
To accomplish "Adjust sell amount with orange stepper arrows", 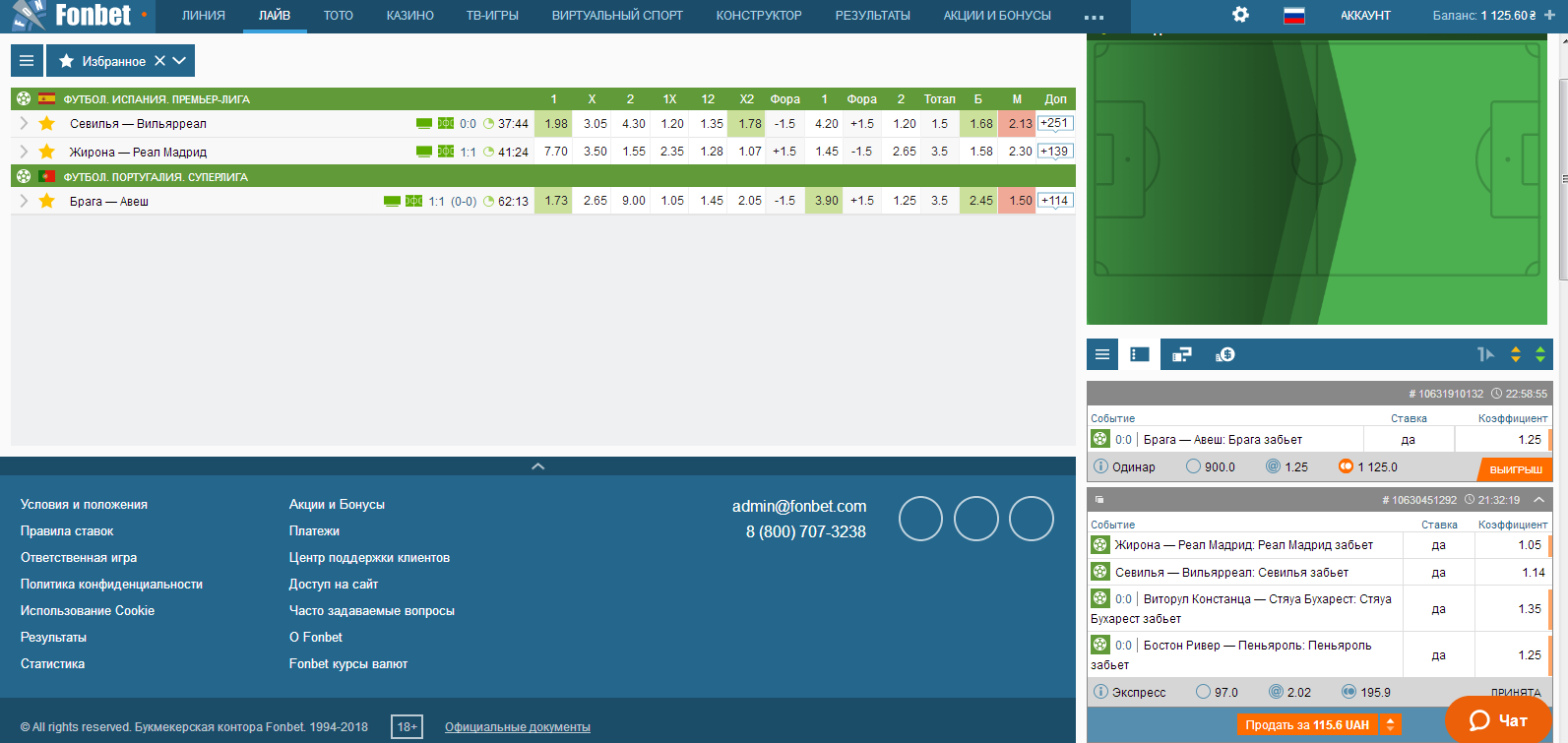I will tap(1390, 725).
